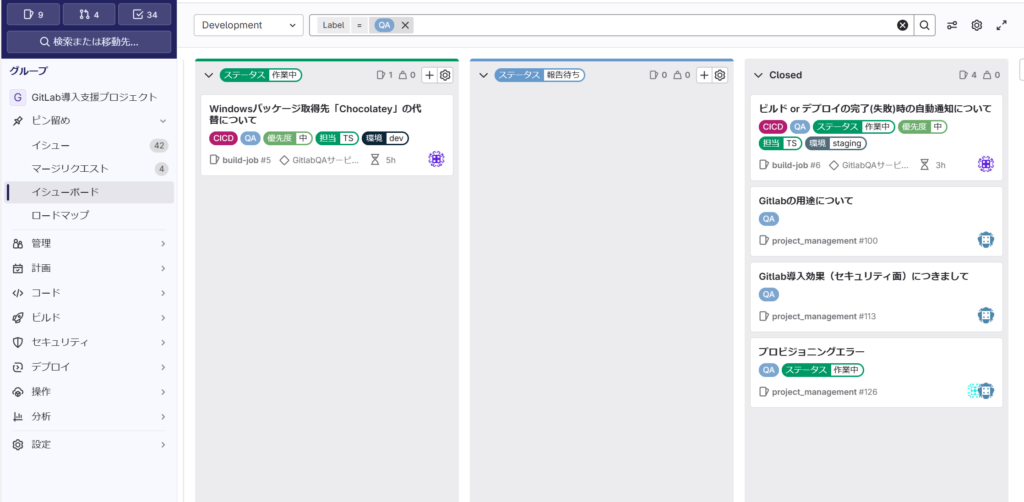Open board settings gear icon in top toolbar

(977, 25)
